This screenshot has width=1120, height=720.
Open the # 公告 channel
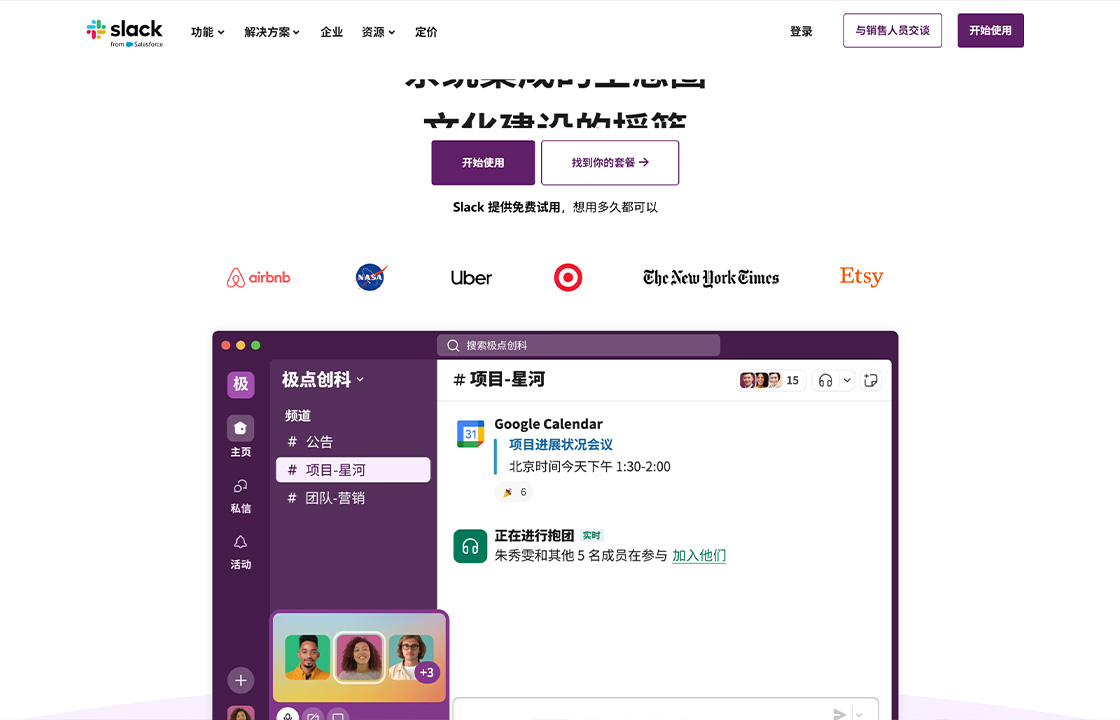pyautogui.click(x=311, y=442)
